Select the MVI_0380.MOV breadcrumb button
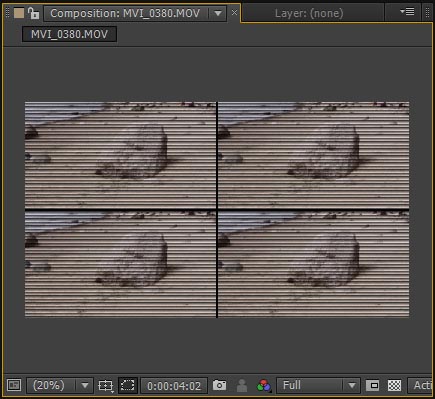Screen dimensions: 435x399 point(69,34)
